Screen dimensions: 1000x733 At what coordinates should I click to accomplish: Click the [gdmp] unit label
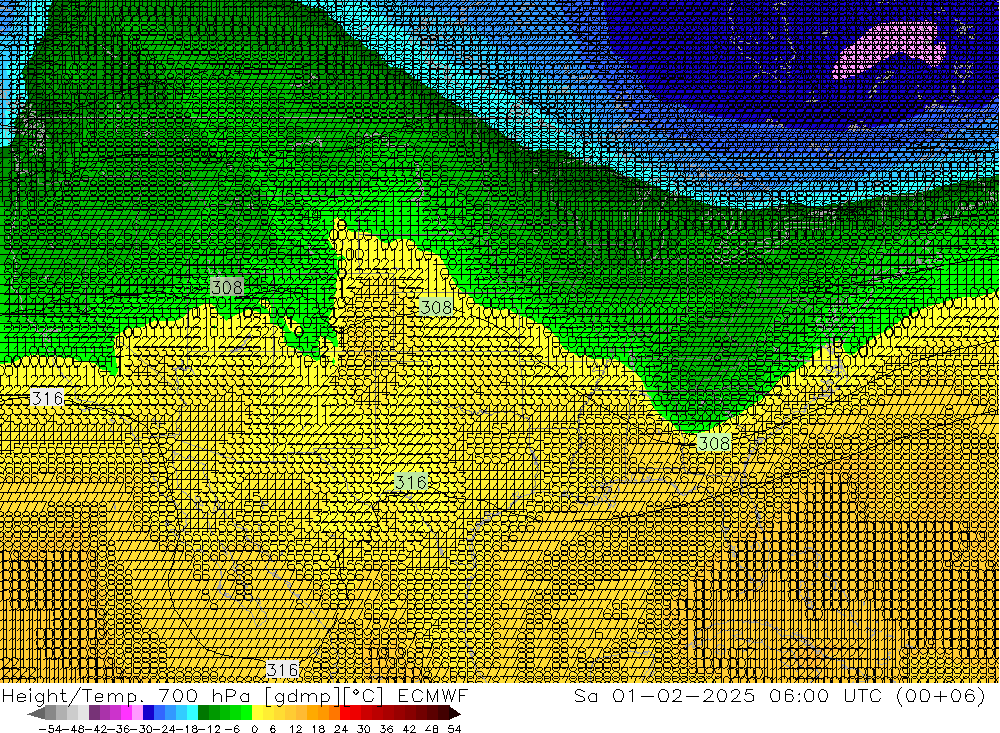tap(303, 696)
